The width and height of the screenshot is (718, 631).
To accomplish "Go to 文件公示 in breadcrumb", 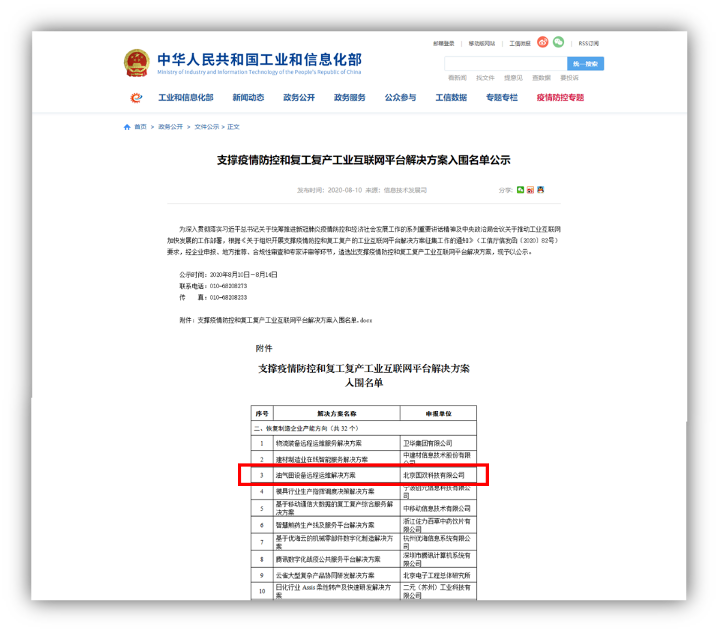I will coord(207,127).
